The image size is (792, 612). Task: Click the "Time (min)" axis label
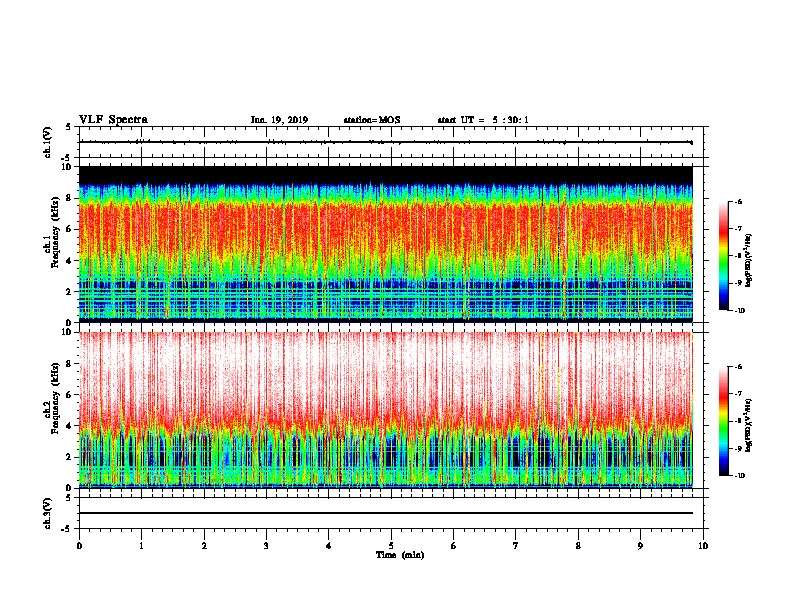click(x=400, y=555)
